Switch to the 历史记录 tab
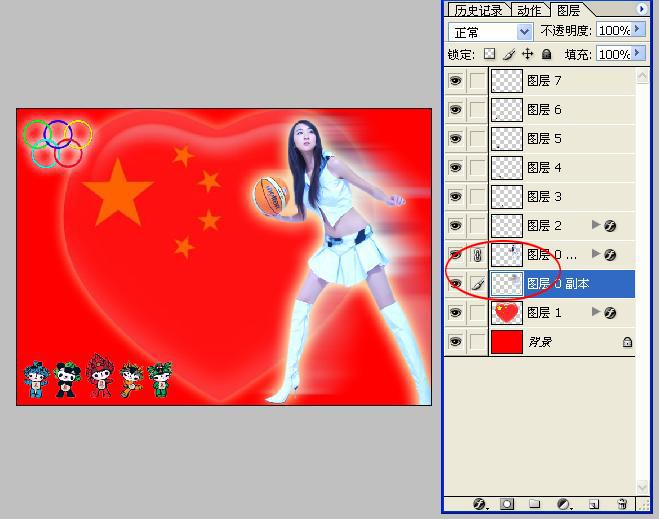659x519 pixels. pos(479,10)
